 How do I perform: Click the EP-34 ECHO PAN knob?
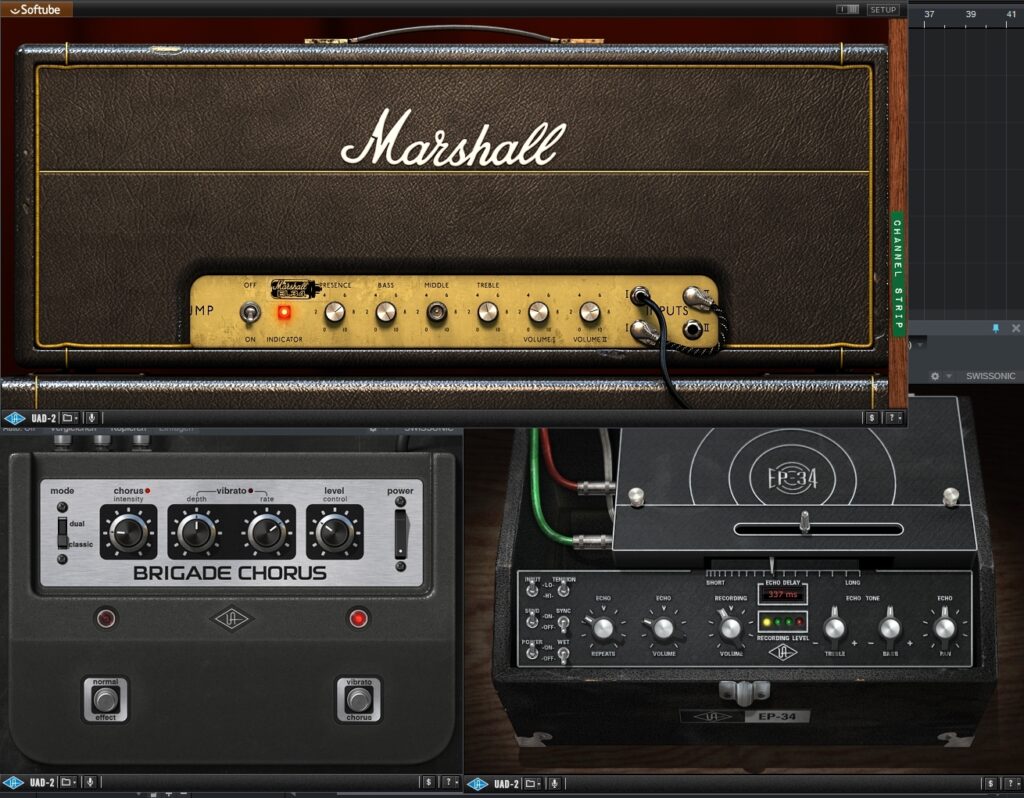click(944, 628)
